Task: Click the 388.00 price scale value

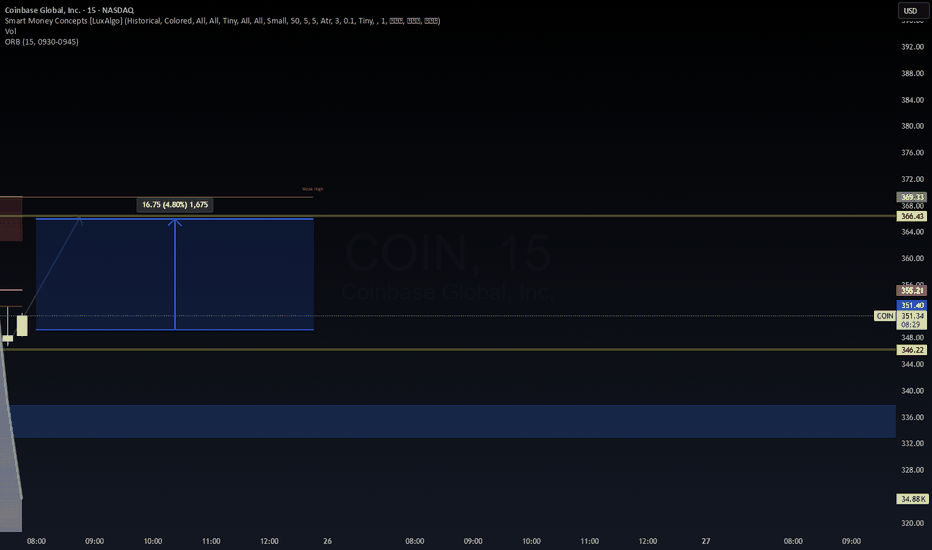Action: 912,73
